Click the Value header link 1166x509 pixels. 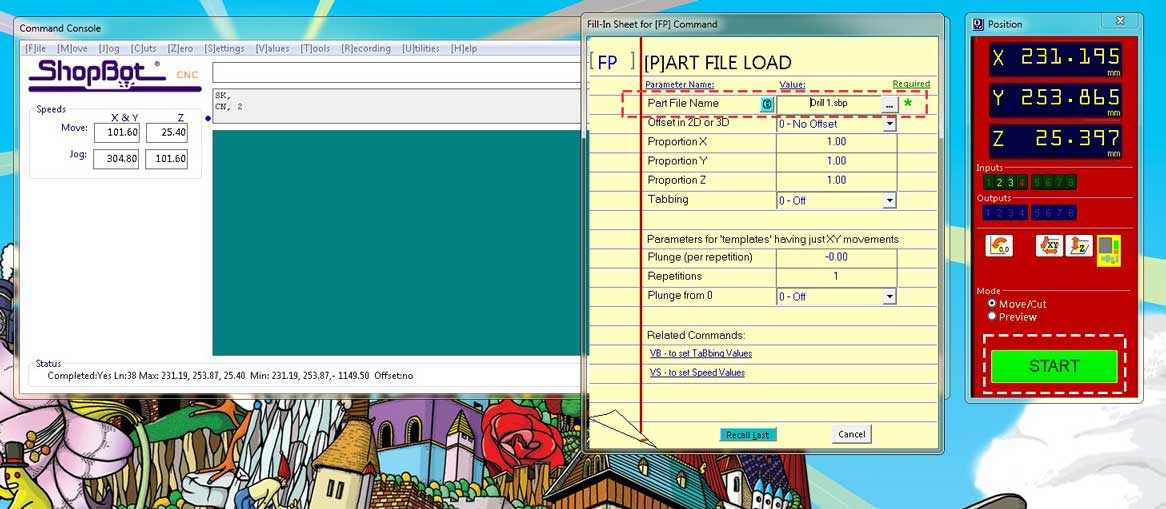[x=792, y=84]
